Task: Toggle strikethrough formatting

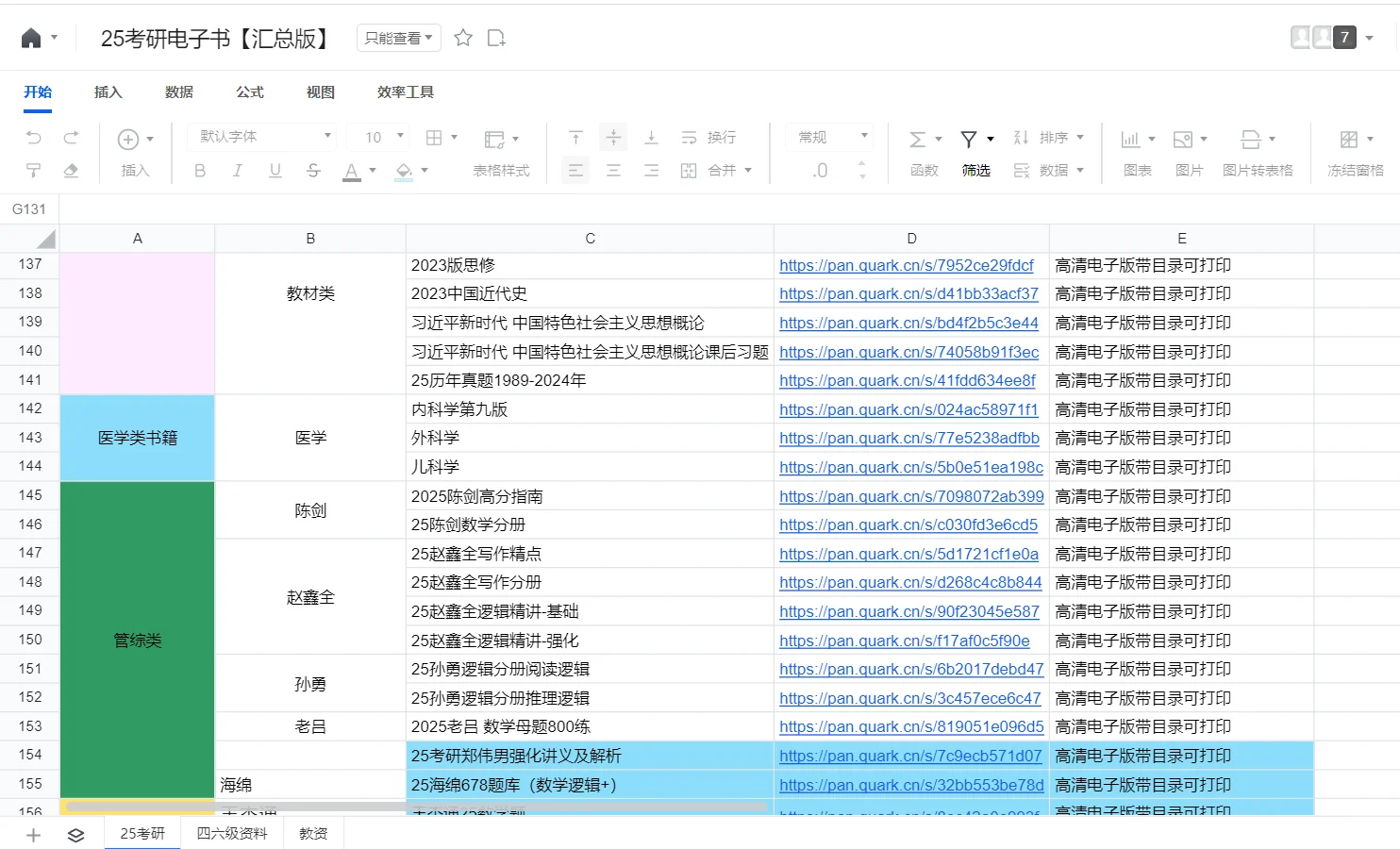Action: pos(313,171)
